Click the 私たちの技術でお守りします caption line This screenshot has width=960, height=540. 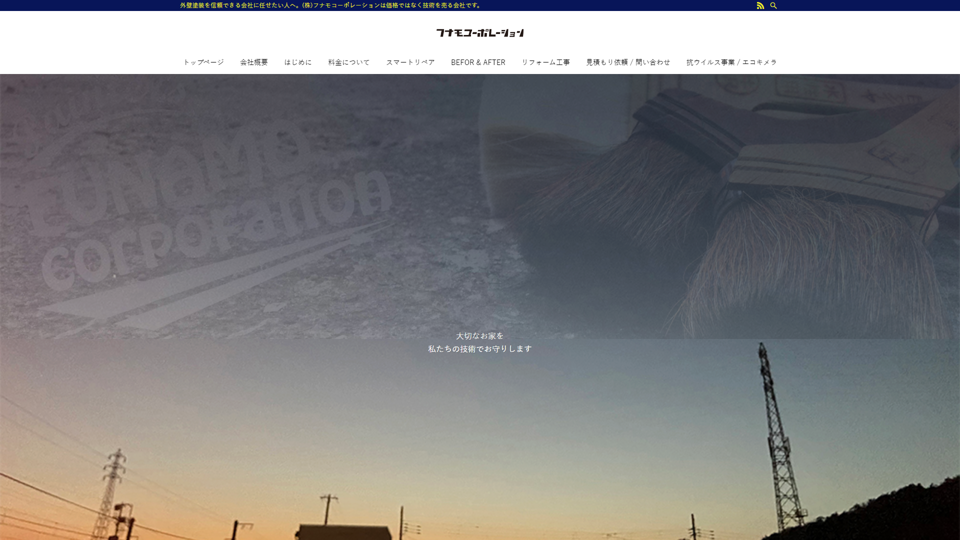tap(480, 349)
